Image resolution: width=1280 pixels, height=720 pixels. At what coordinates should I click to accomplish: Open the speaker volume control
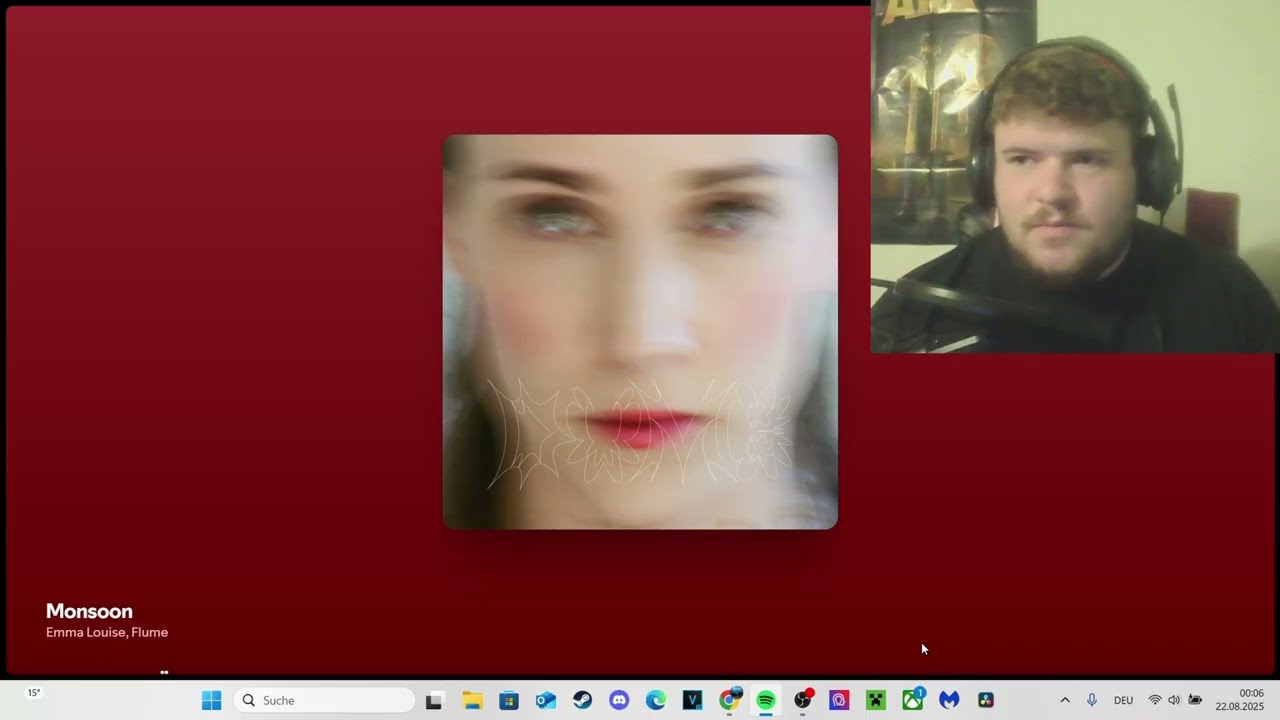coord(1174,700)
